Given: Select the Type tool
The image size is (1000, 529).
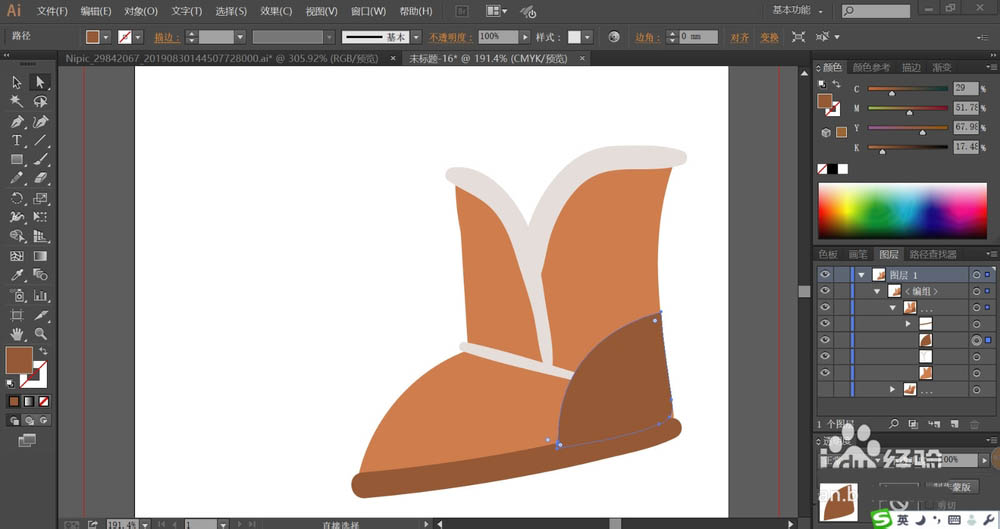Looking at the screenshot, I should tap(17, 140).
